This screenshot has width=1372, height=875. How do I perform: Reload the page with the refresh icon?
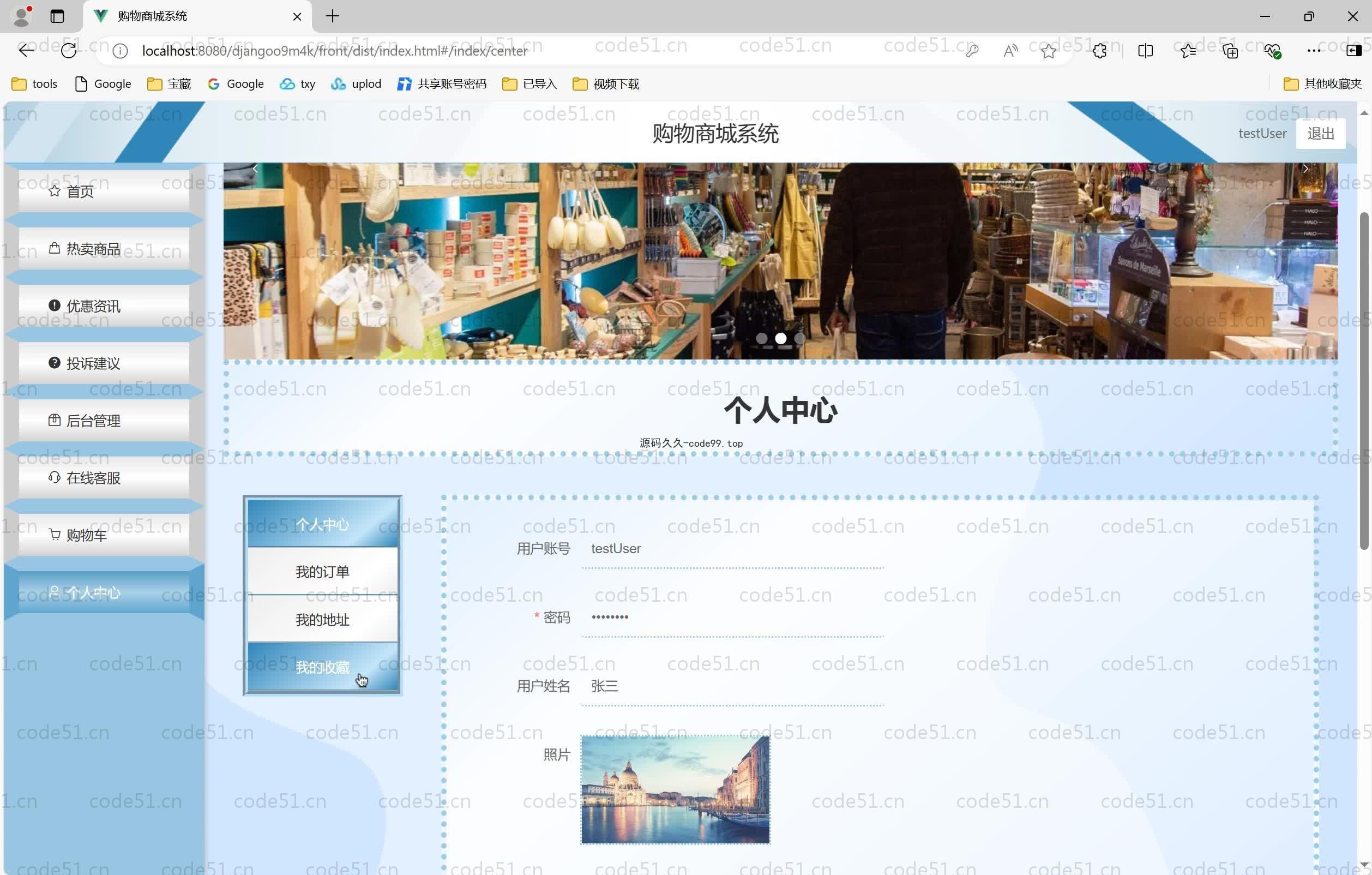click(x=68, y=51)
